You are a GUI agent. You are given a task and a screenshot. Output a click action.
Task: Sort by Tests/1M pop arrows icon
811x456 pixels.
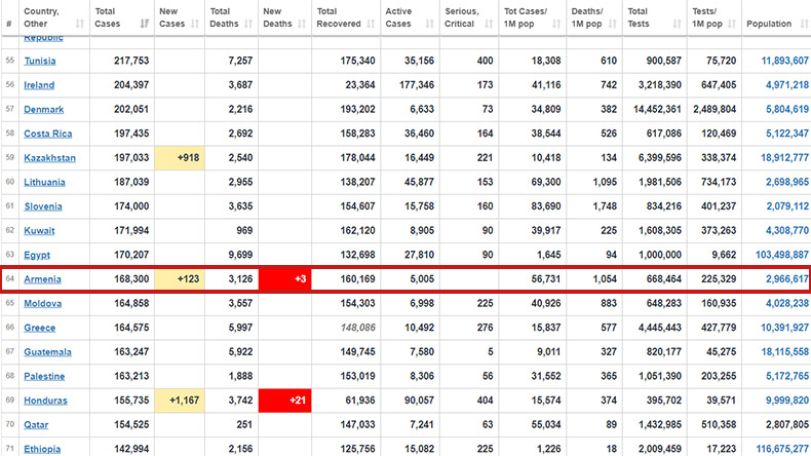coord(732,24)
